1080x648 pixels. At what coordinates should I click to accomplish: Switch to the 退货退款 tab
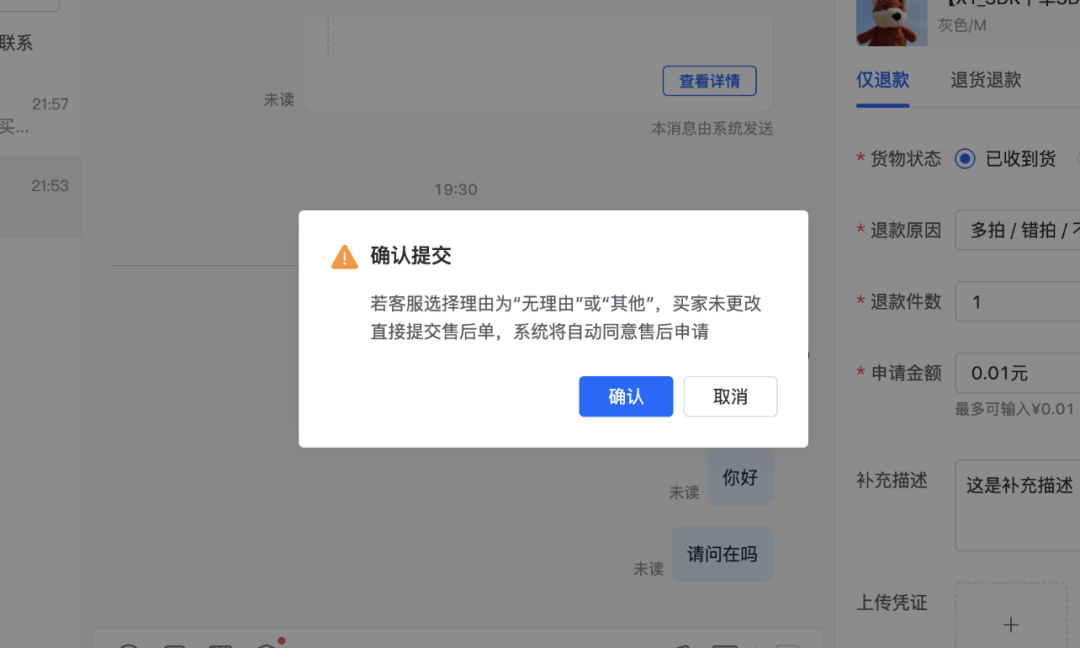(x=986, y=80)
